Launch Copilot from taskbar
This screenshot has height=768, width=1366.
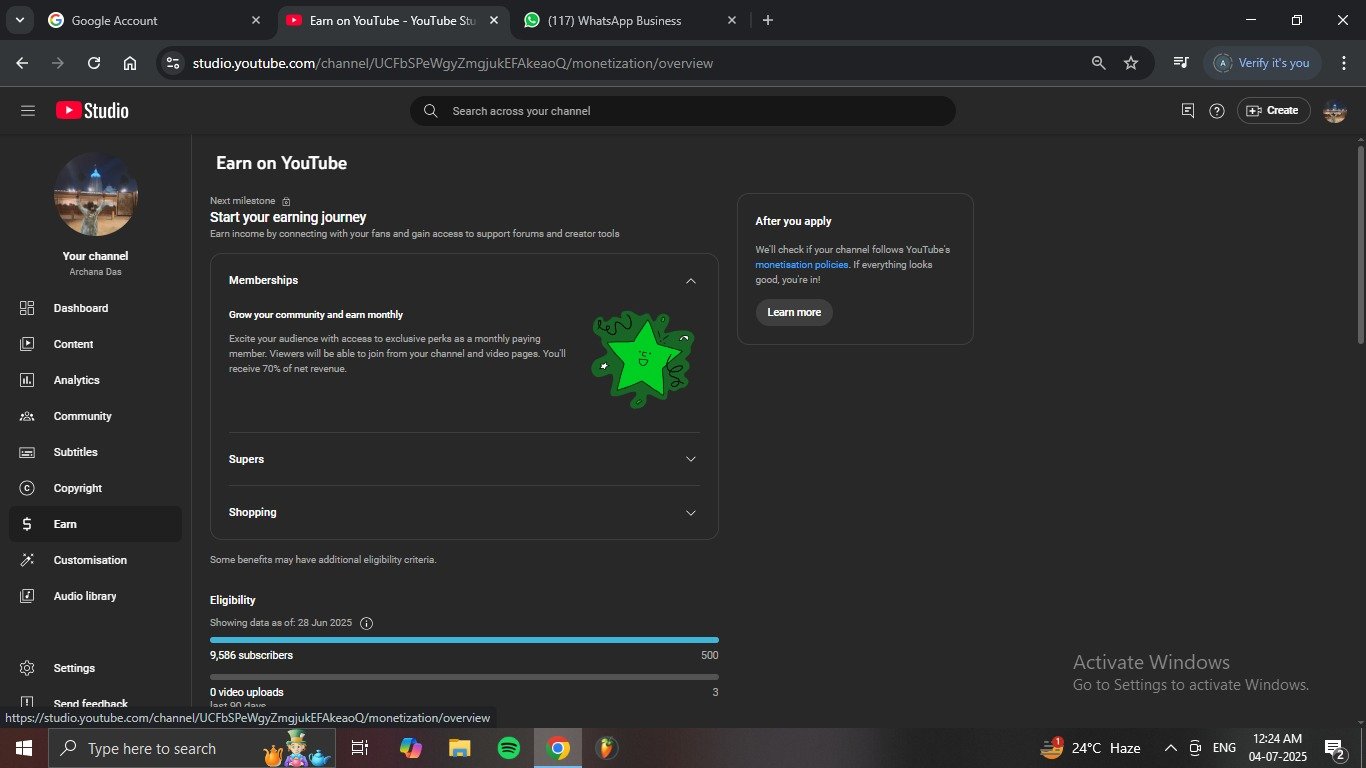(411, 748)
